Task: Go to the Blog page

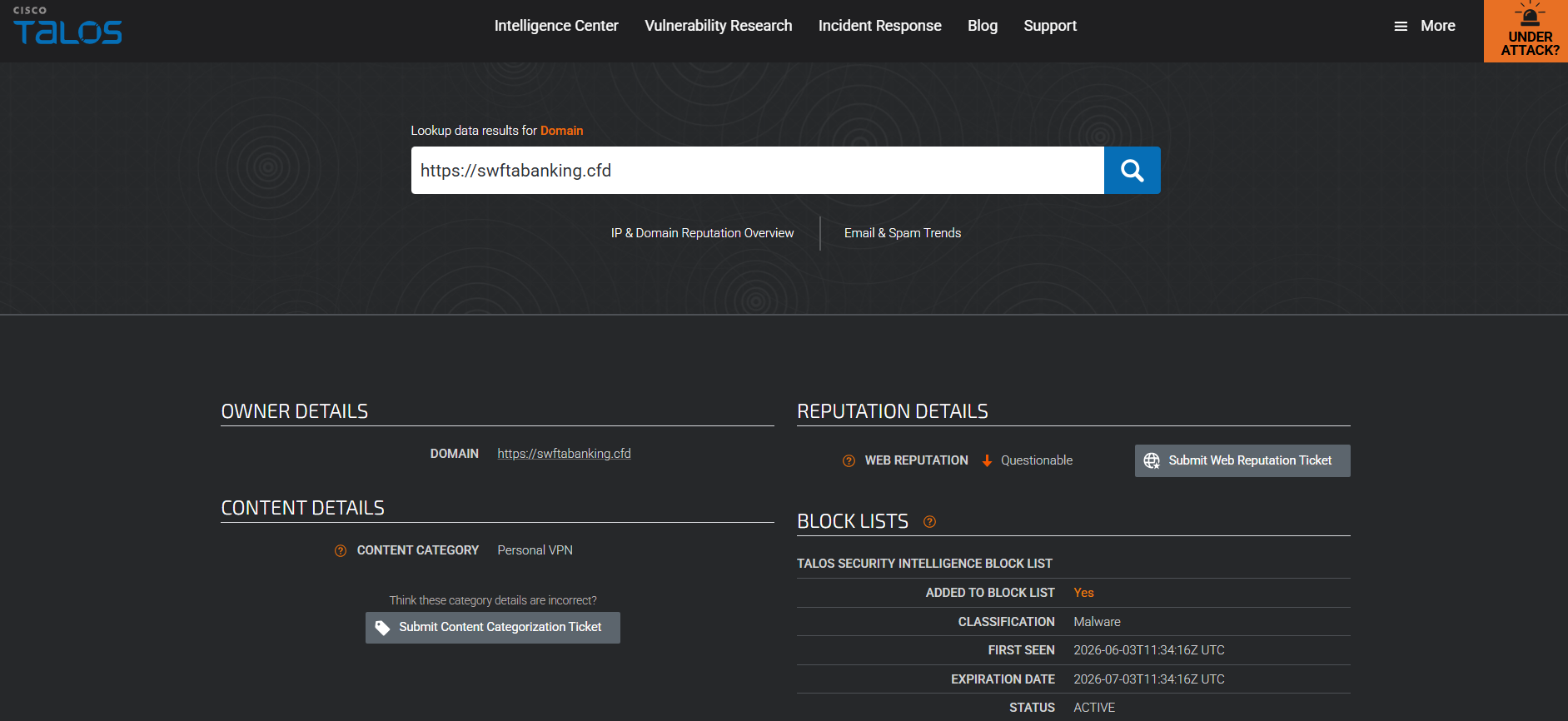Action: click(983, 26)
